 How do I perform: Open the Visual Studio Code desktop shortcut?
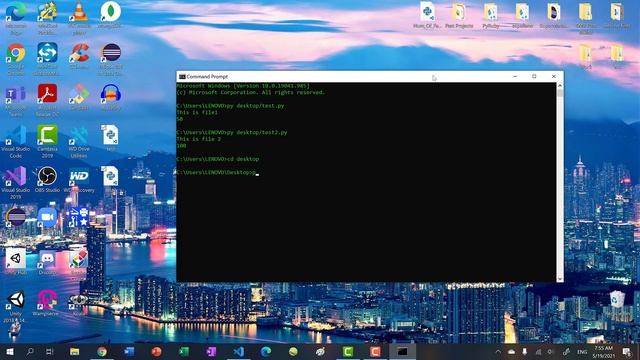tap(16, 141)
